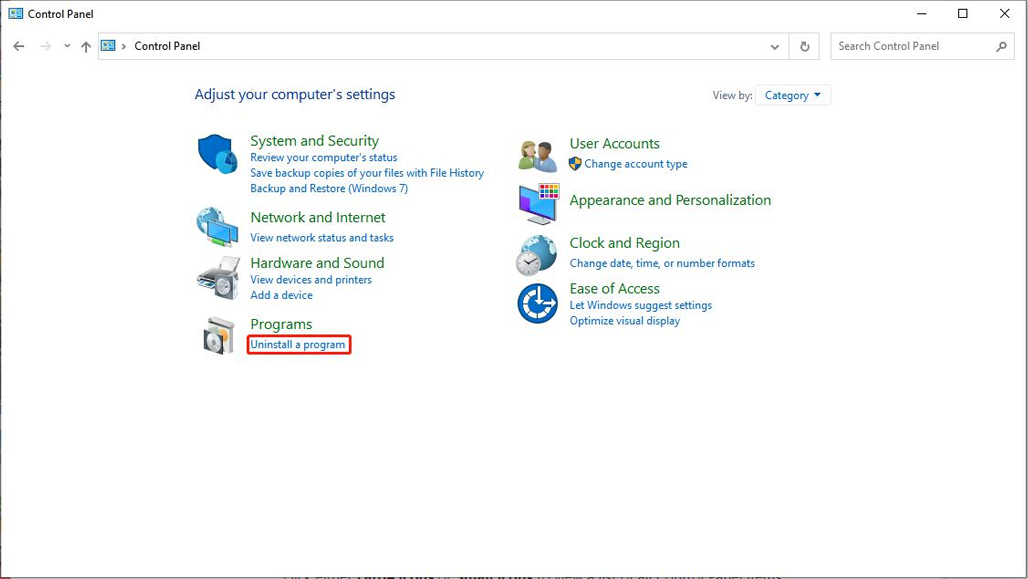
Task: Expand the address bar history dropdown
Action: click(x=774, y=46)
